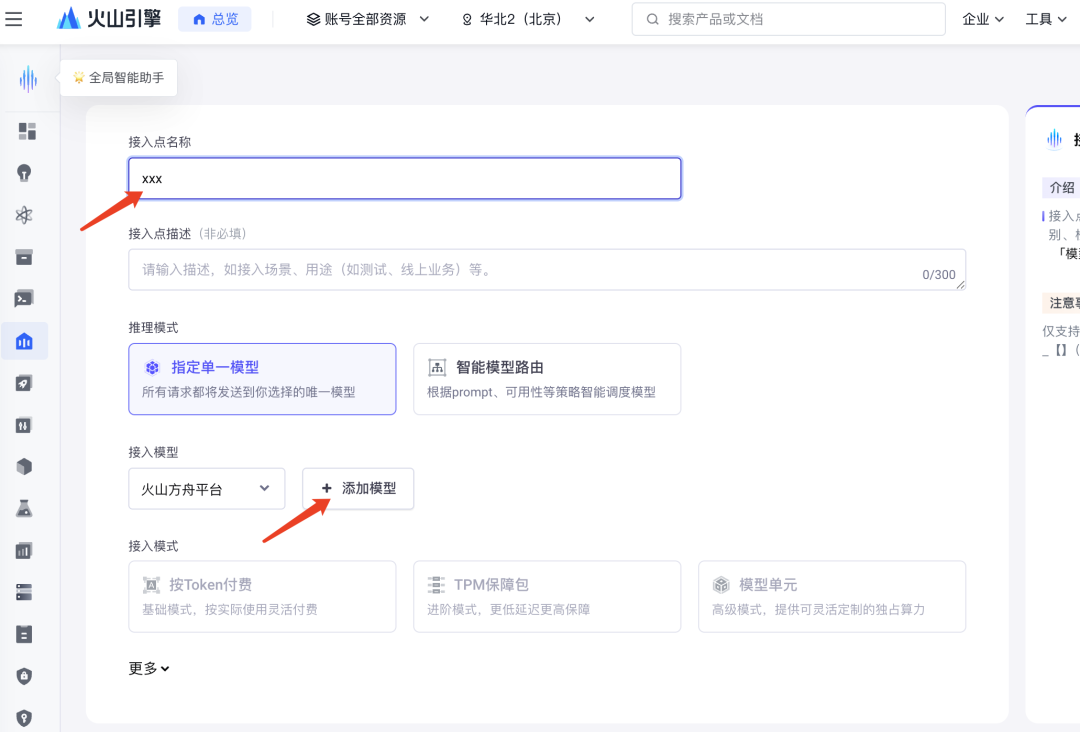The height and width of the screenshot is (732, 1080).
Task: Open the 火山方舟平台 dropdown
Action: [x=206, y=488]
